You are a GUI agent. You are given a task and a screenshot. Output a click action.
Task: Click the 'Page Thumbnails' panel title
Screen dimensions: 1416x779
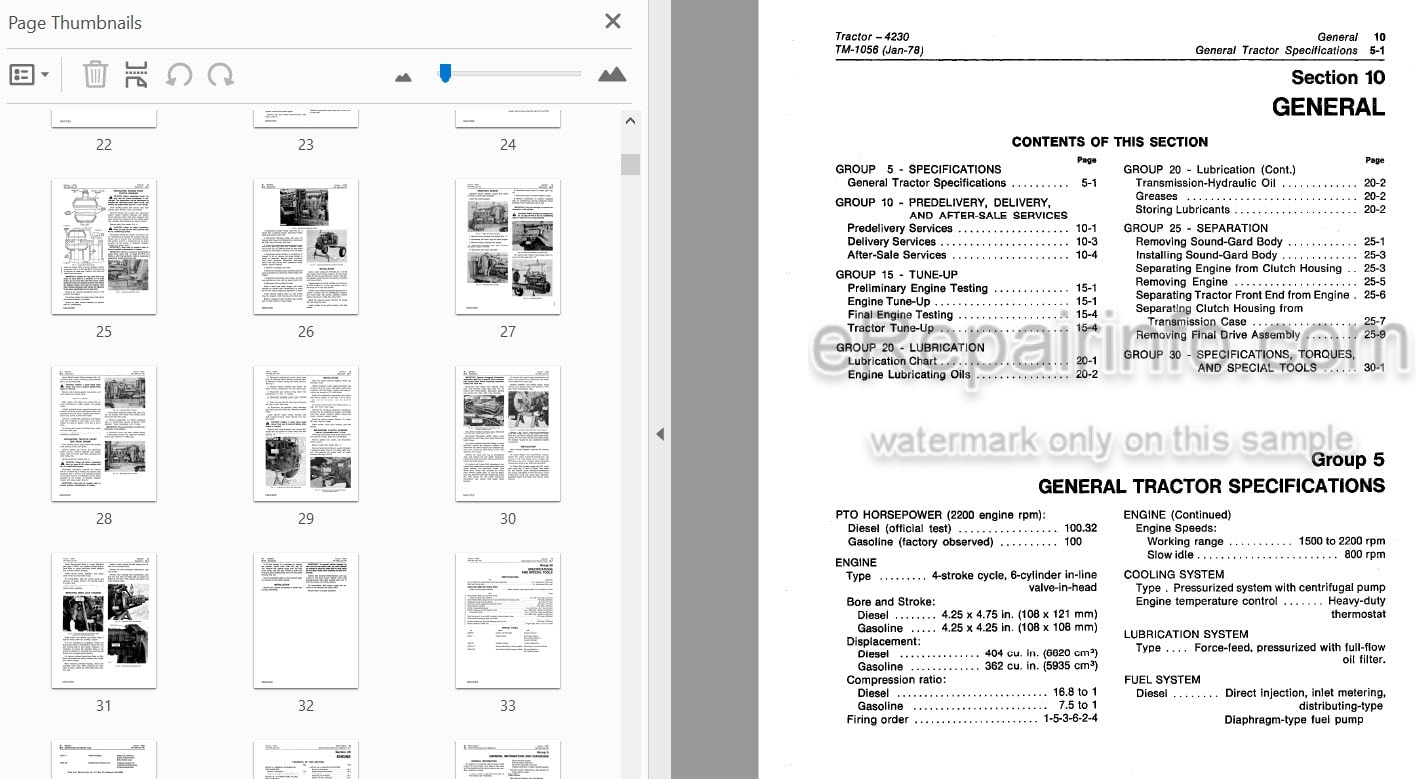click(x=75, y=22)
